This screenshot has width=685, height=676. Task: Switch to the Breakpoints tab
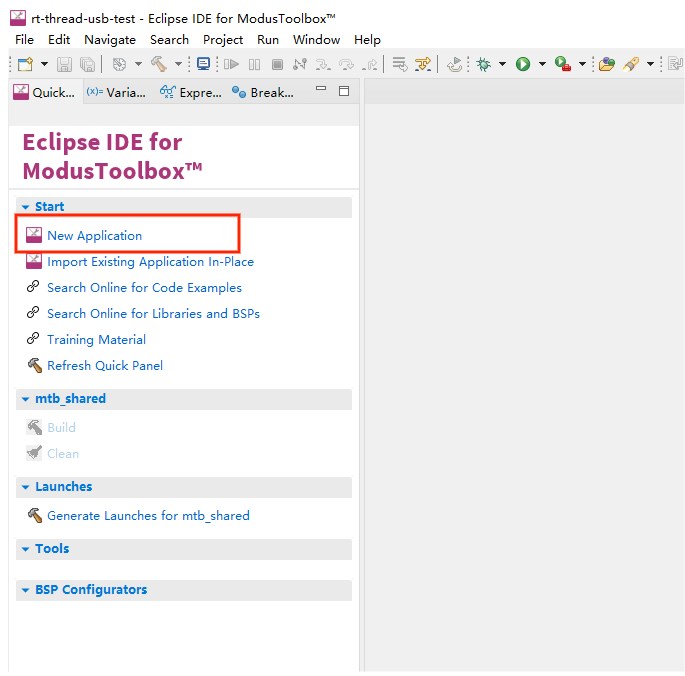tap(263, 92)
